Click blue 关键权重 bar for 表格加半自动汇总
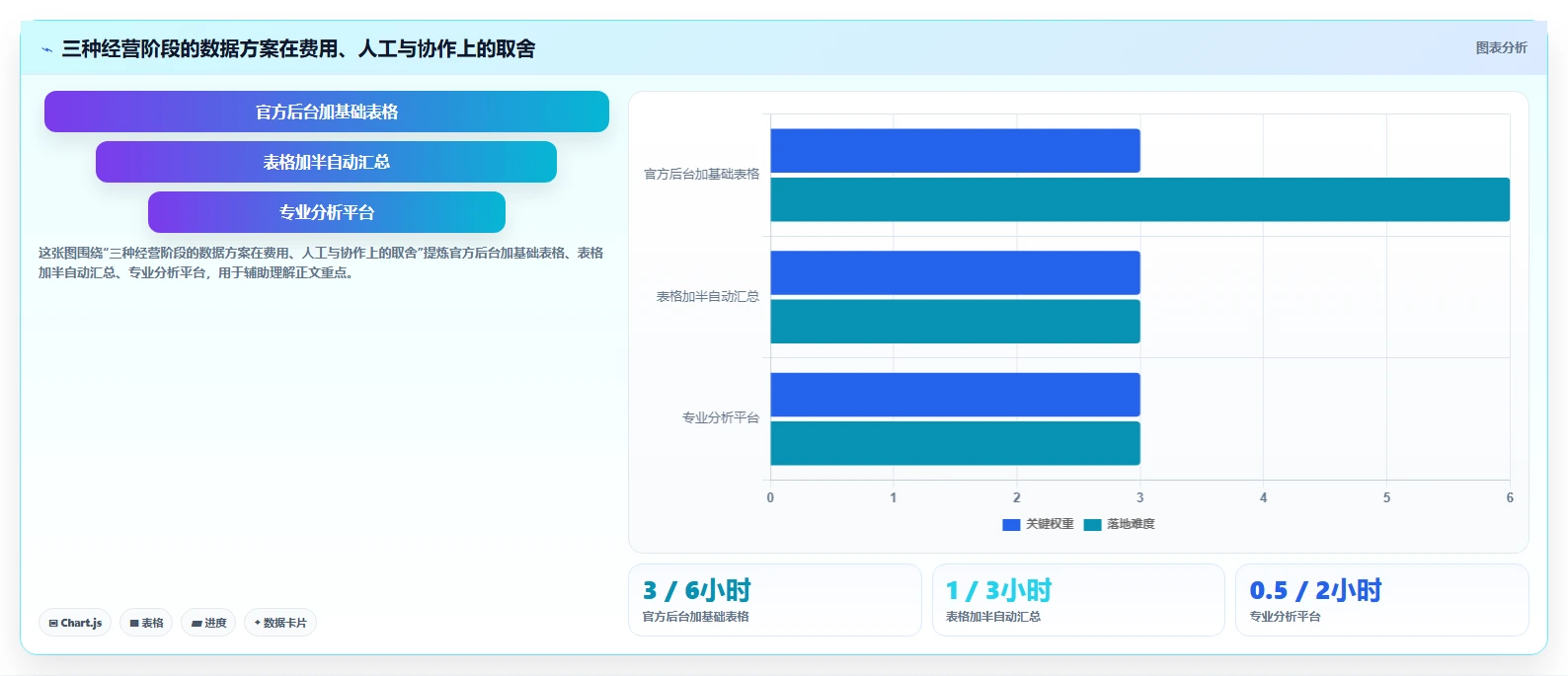The width and height of the screenshot is (1568, 676). 955,272
